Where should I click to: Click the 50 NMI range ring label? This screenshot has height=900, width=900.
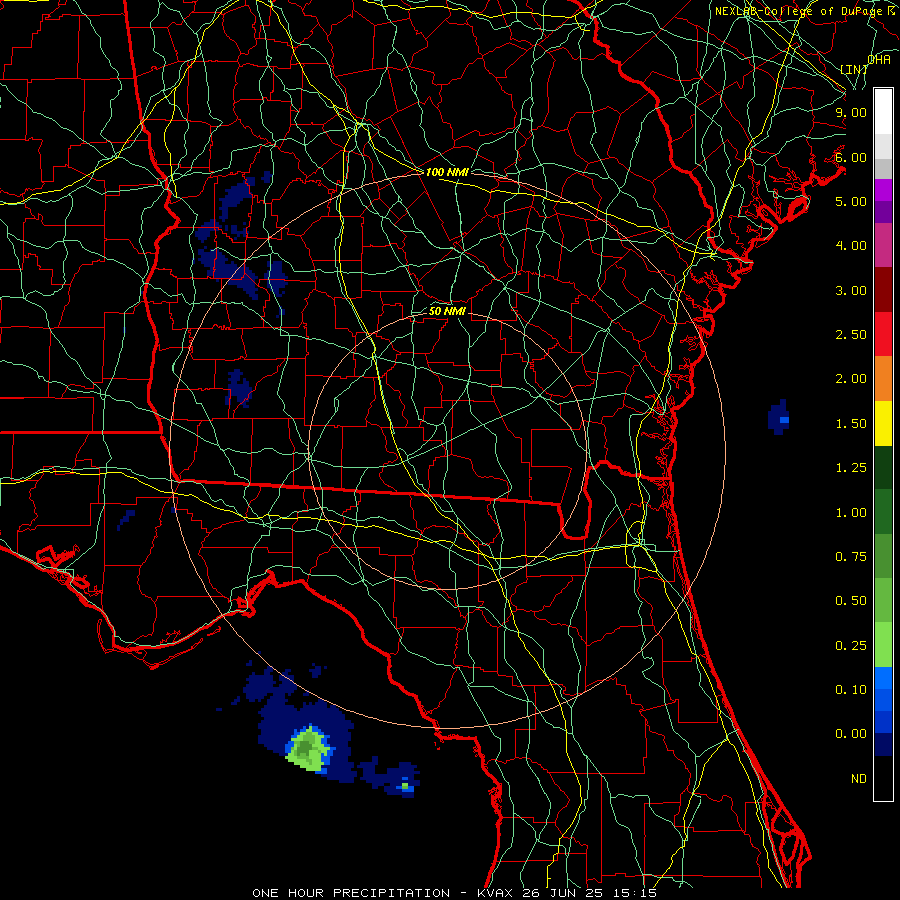[447, 311]
